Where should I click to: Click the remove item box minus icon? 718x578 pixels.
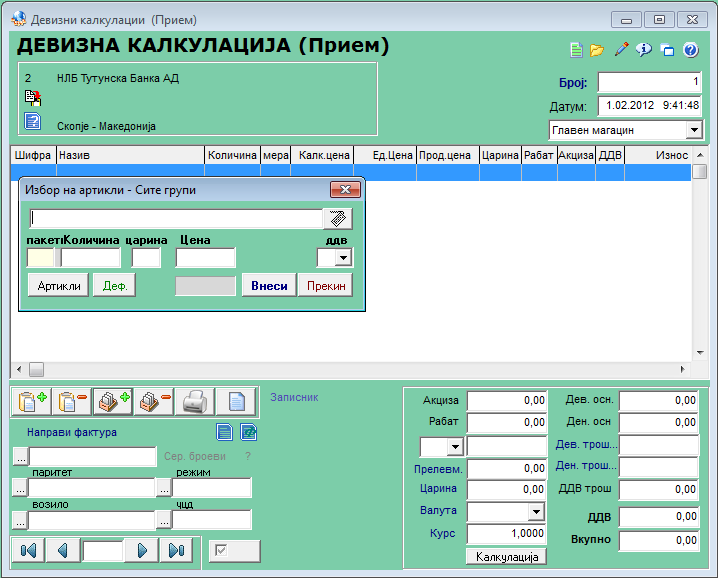[x=154, y=402]
